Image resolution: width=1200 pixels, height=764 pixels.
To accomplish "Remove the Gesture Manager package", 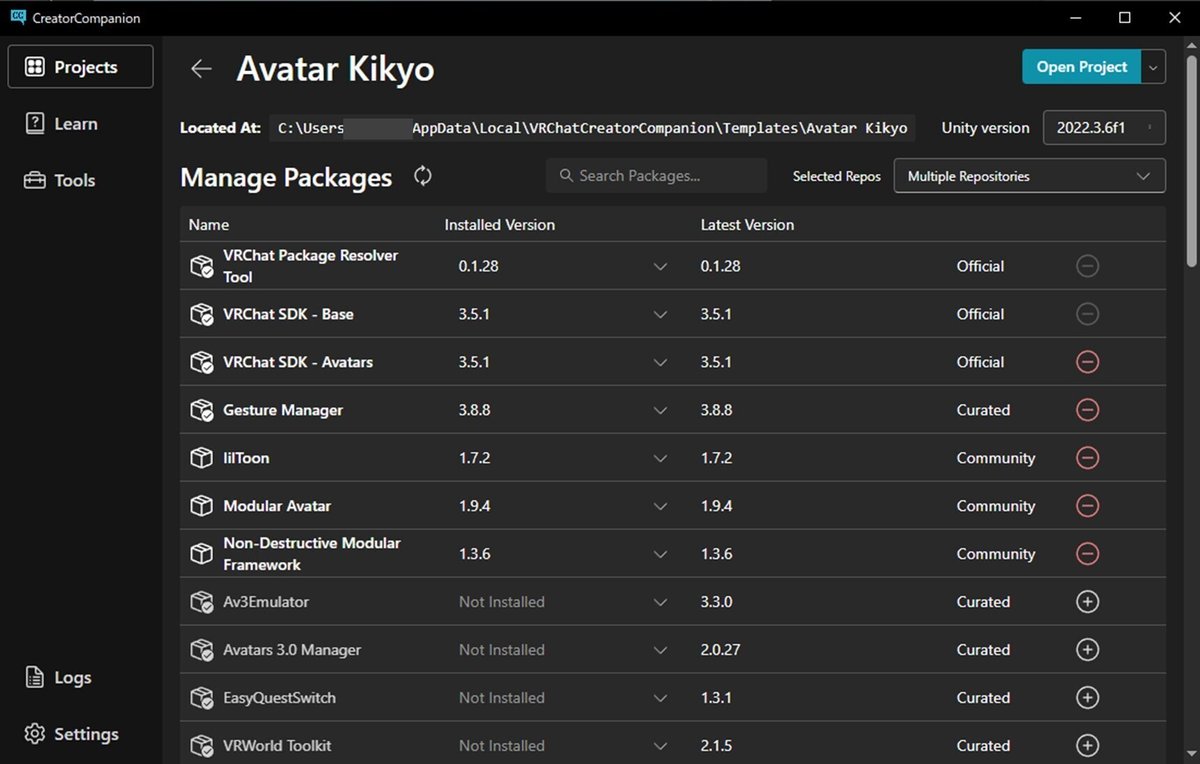I will [x=1087, y=410].
